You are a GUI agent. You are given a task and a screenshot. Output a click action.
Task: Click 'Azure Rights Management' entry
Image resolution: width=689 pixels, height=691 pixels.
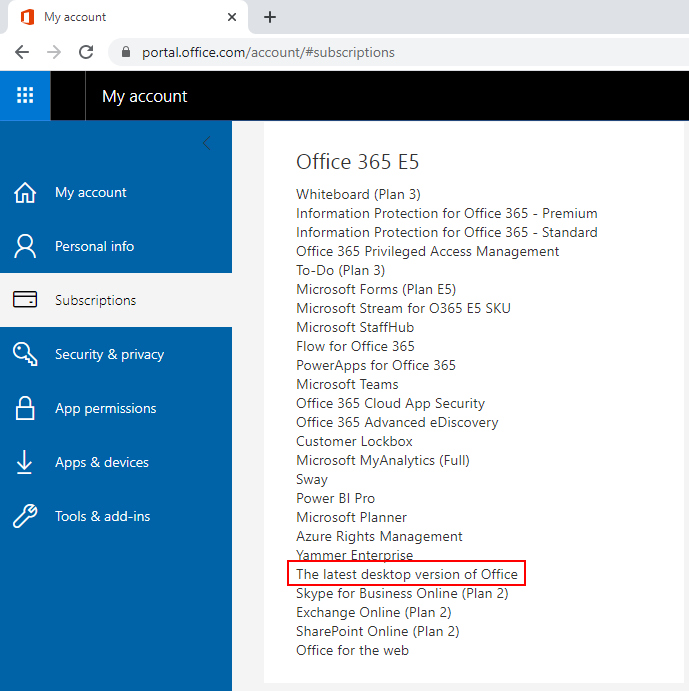point(379,536)
